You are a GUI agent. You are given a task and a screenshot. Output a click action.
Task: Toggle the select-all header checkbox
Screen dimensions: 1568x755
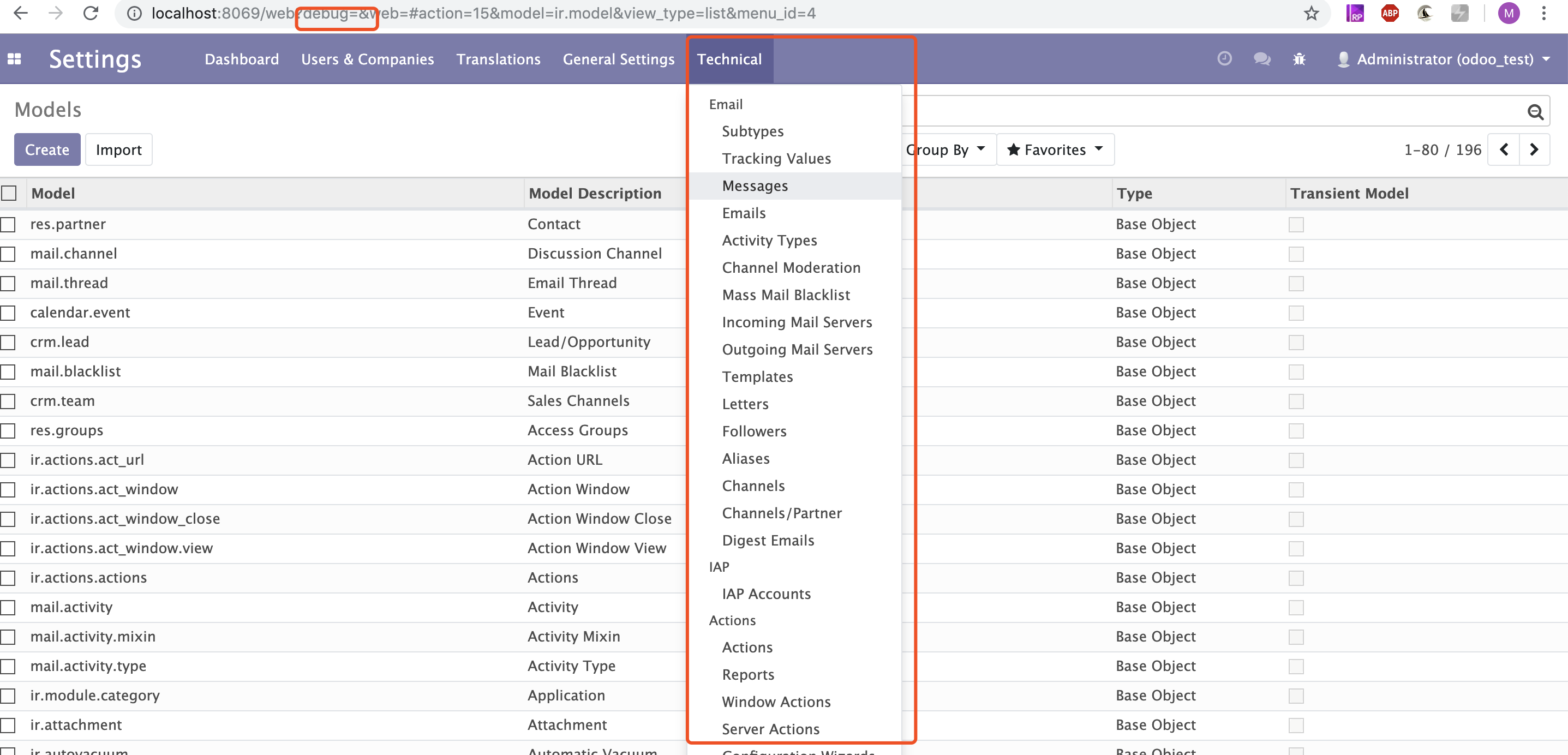[9, 194]
